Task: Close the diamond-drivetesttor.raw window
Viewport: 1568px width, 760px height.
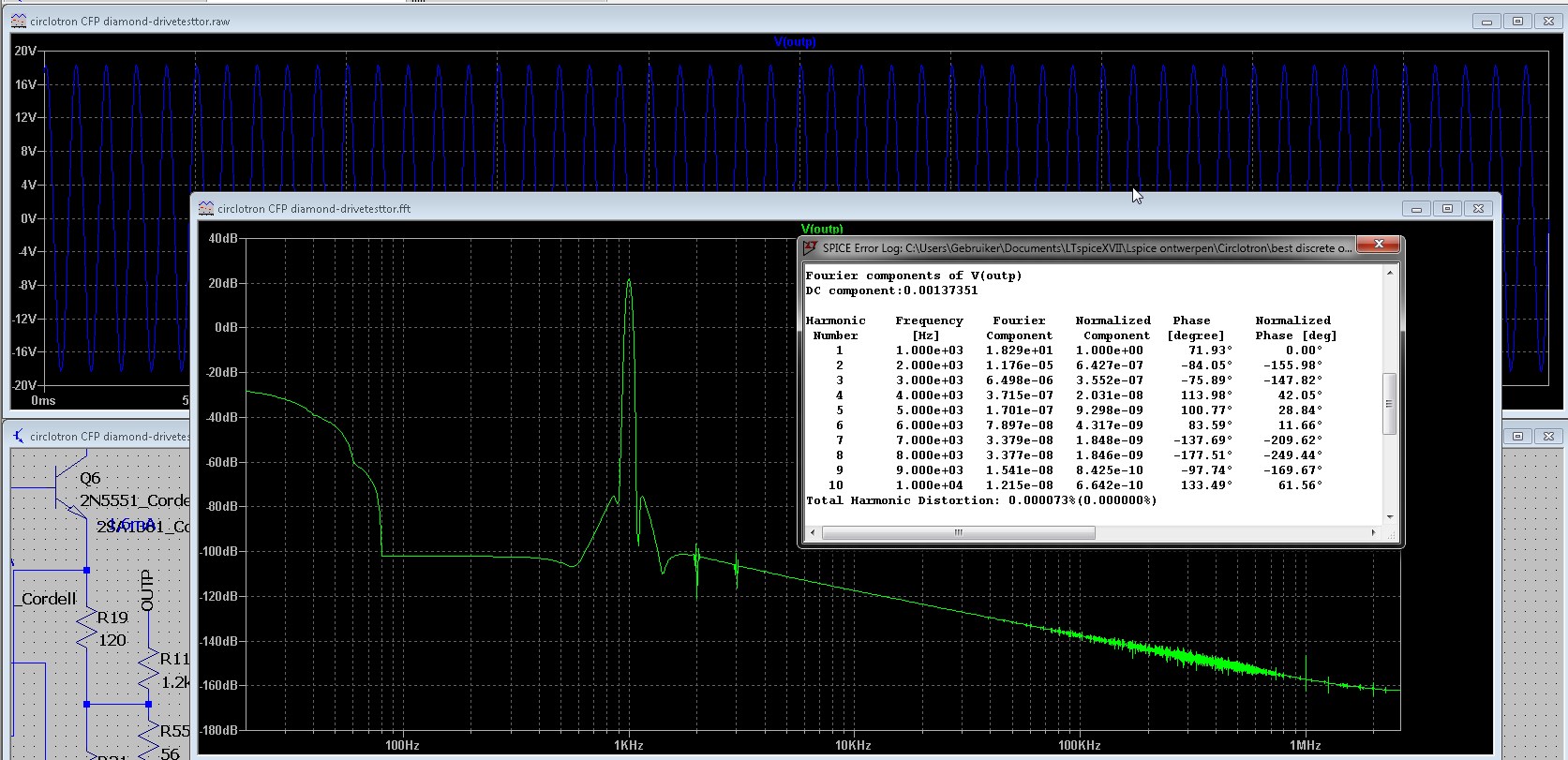Action: tap(1548, 22)
